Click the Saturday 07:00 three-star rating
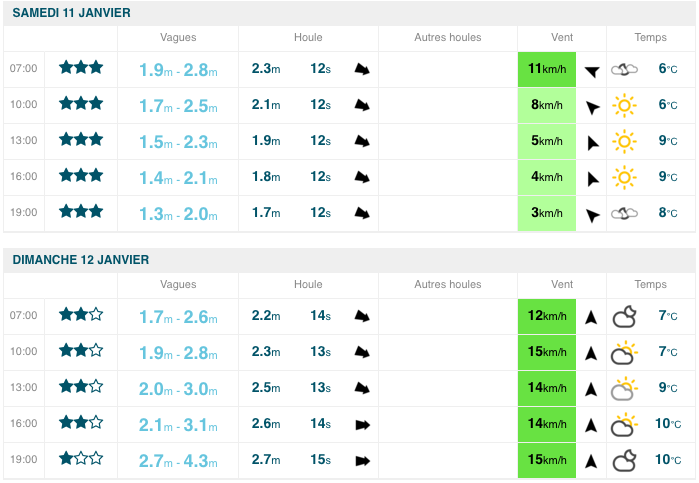Image resolution: width=699 pixels, height=483 pixels. click(x=81, y=68)
